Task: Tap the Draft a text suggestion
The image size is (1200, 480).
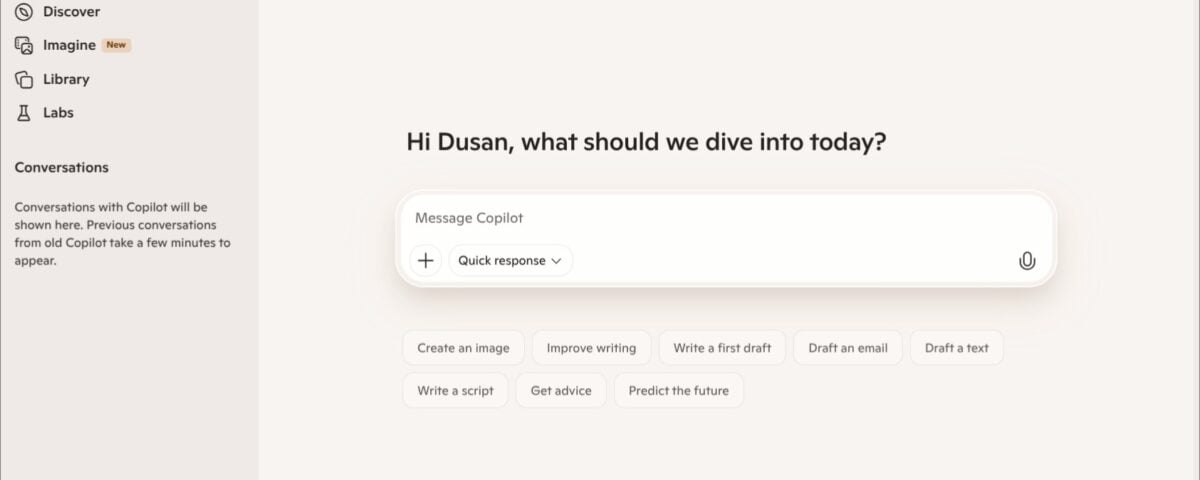Action: pyautogui.click(x=956, y=348)
